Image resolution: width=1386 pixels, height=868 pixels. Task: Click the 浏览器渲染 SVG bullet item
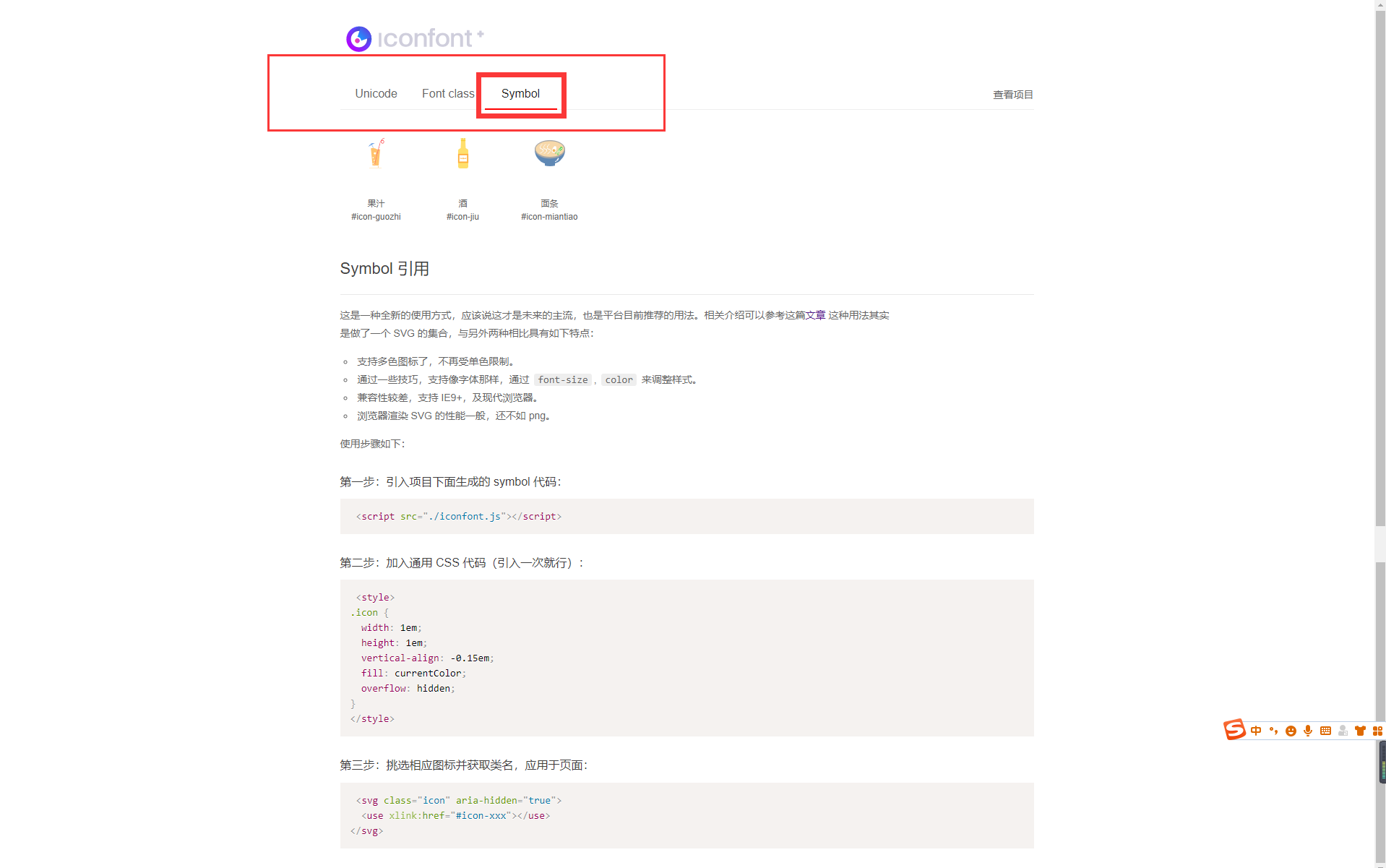(455, 416)
